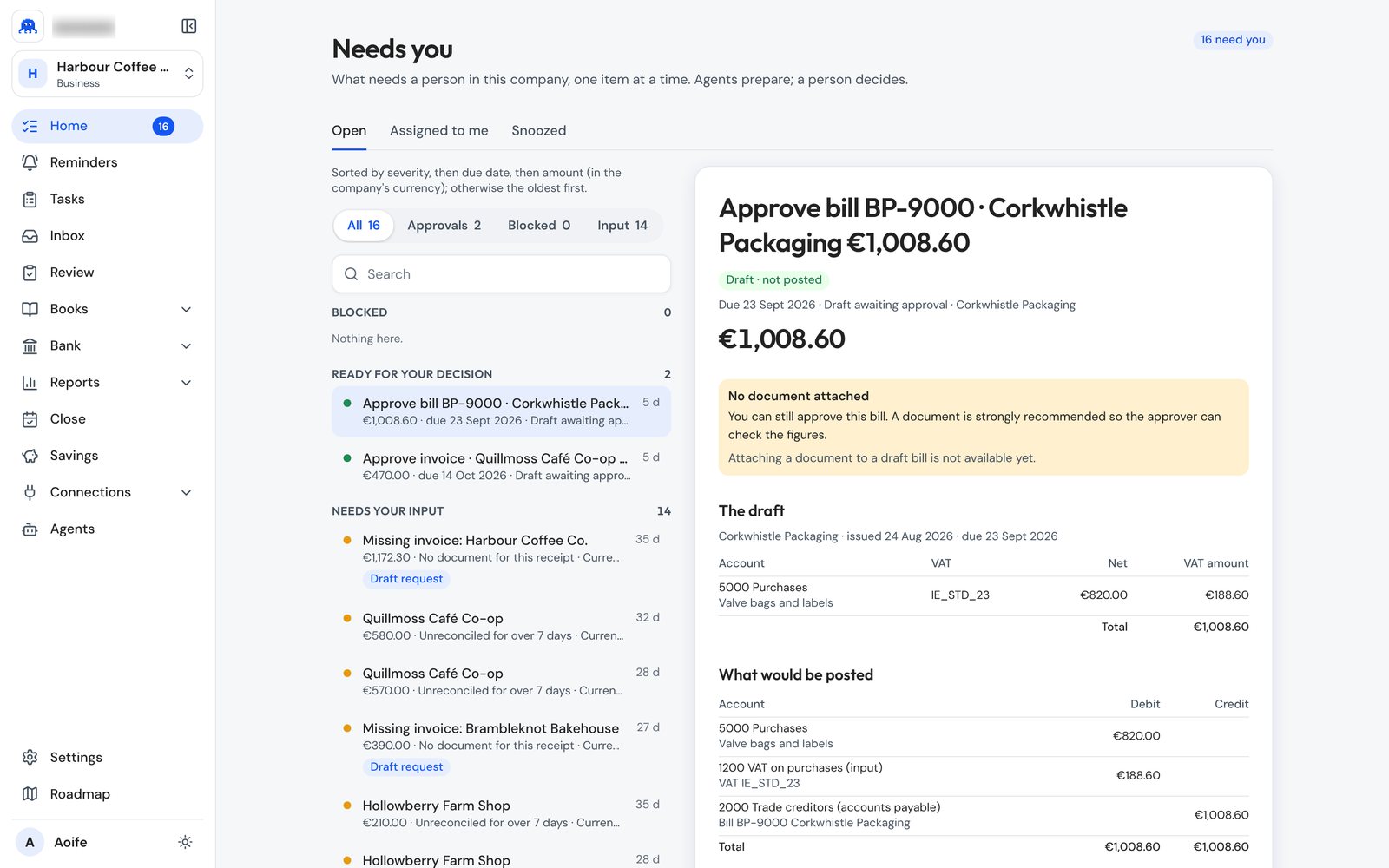The height and width of the screenshot is (868, 1389).
Task: Go to the Home menu item
Action: (x=108, y=126)
